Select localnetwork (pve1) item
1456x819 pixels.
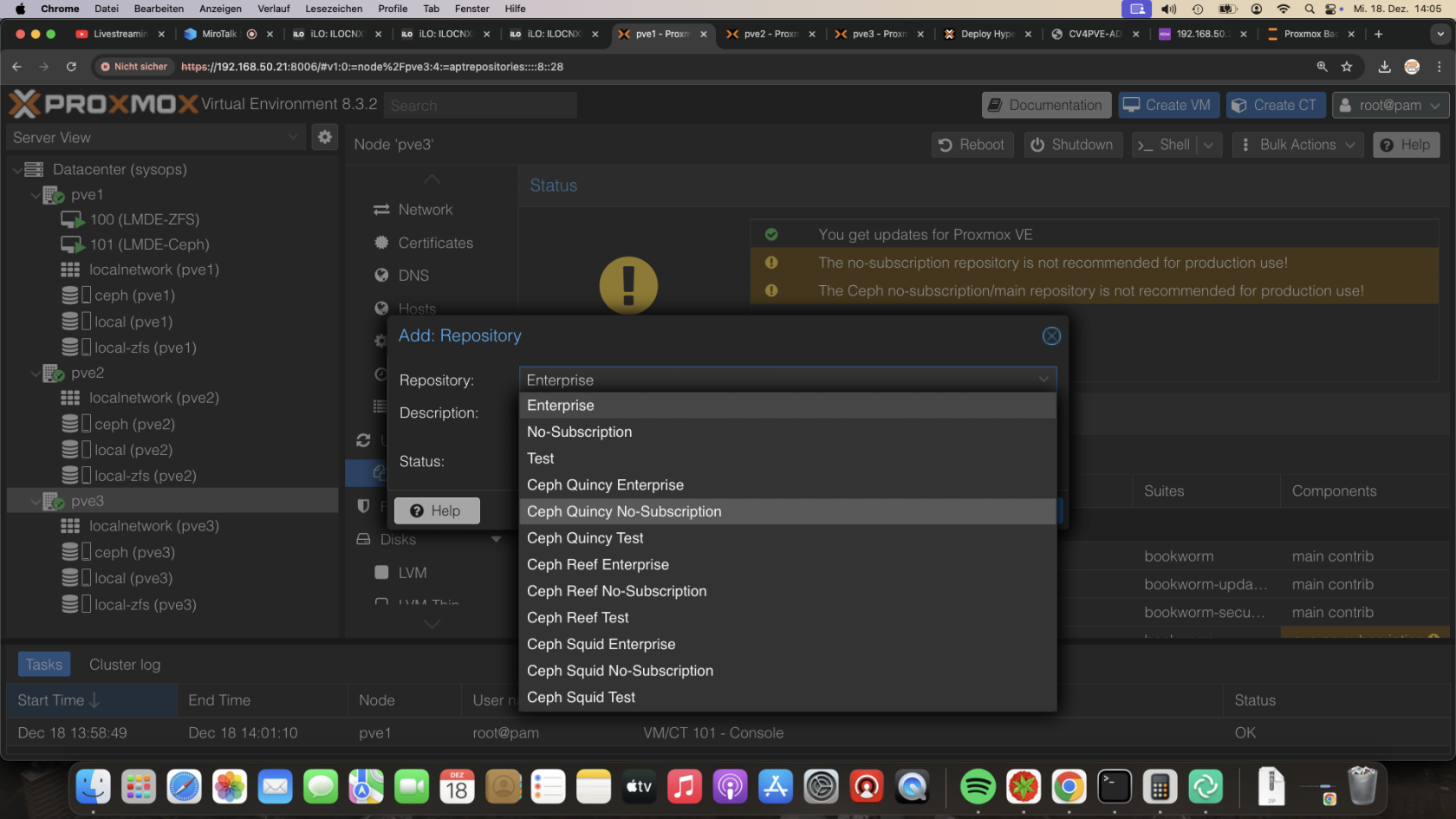(x=153, y=270)
